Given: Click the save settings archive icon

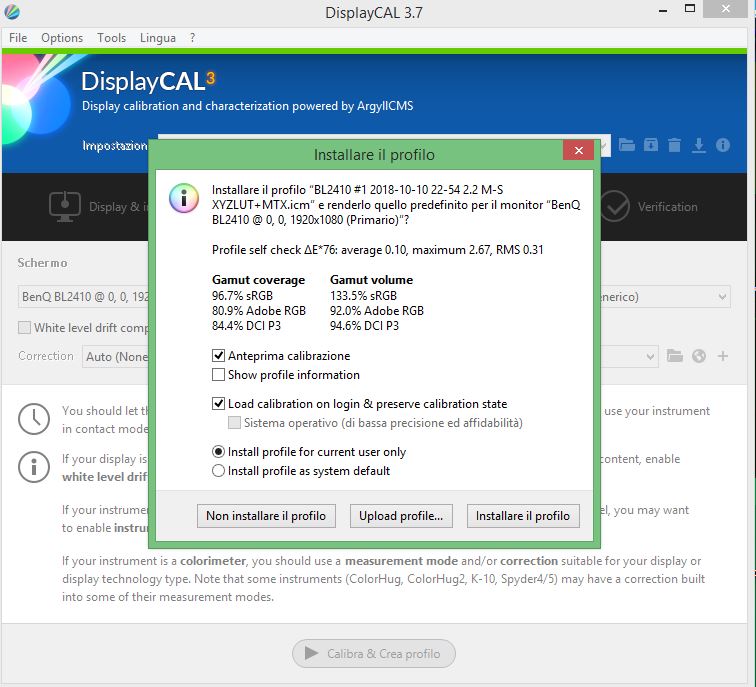Looking at the screenshot, I should [x=650, y=145].
